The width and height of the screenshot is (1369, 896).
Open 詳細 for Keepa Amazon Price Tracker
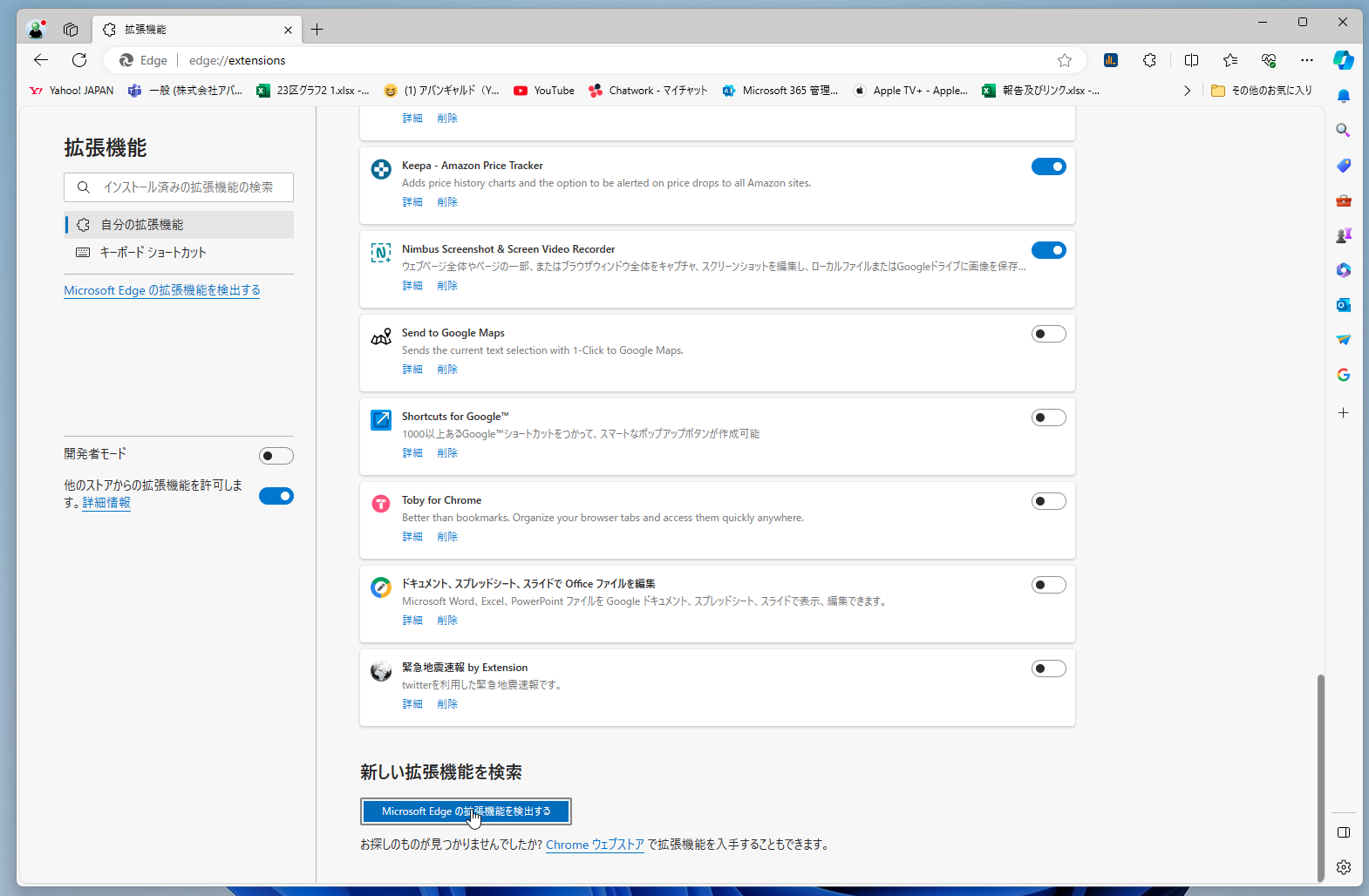pyautogui.click(x=412, y=202)
